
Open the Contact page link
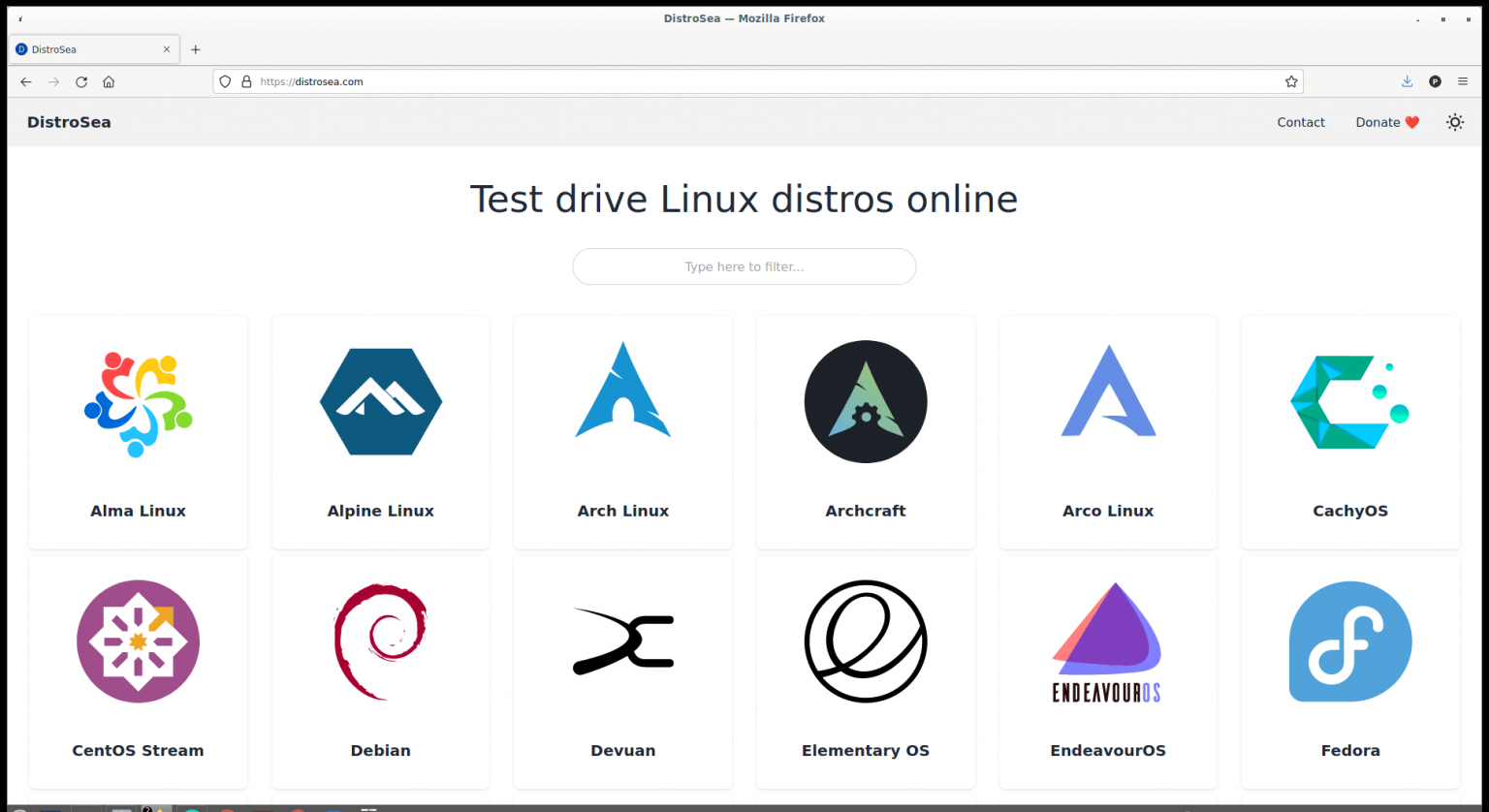tap(1301, 122)
